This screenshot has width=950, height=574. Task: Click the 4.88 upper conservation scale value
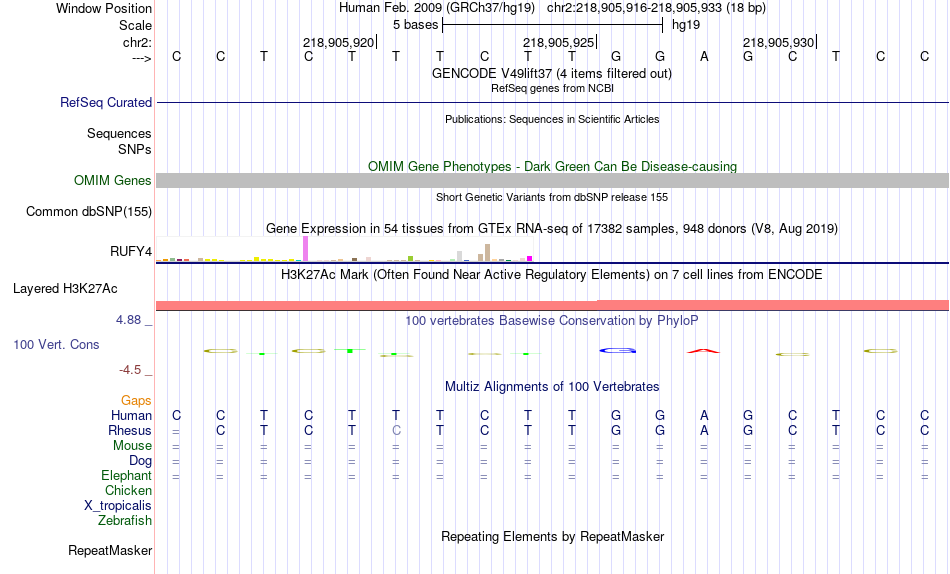(128, 320)
